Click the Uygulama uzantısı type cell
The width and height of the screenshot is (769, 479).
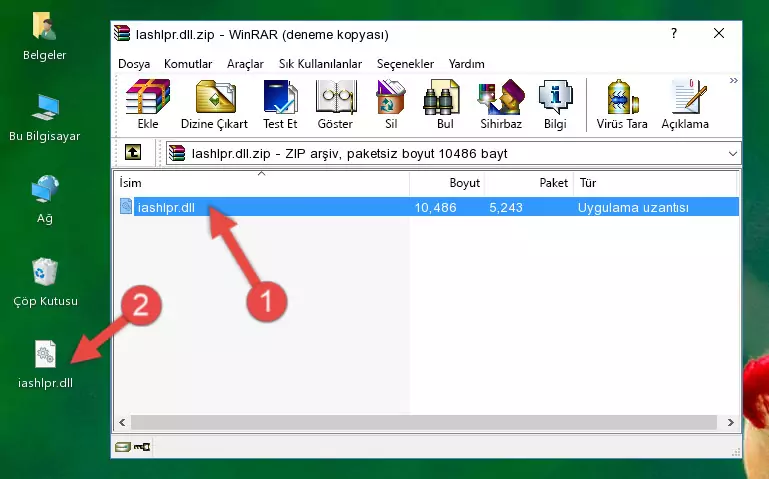point(633,207)
